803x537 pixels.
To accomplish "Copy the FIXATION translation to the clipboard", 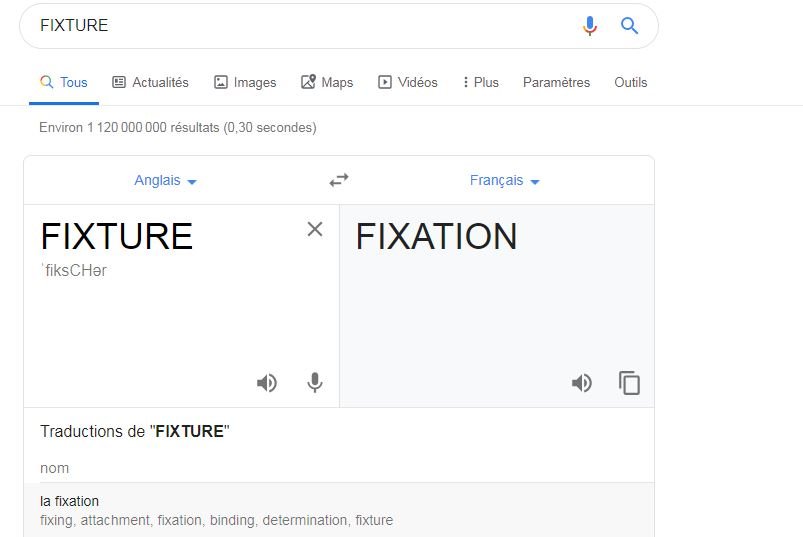I will point(629,383).
